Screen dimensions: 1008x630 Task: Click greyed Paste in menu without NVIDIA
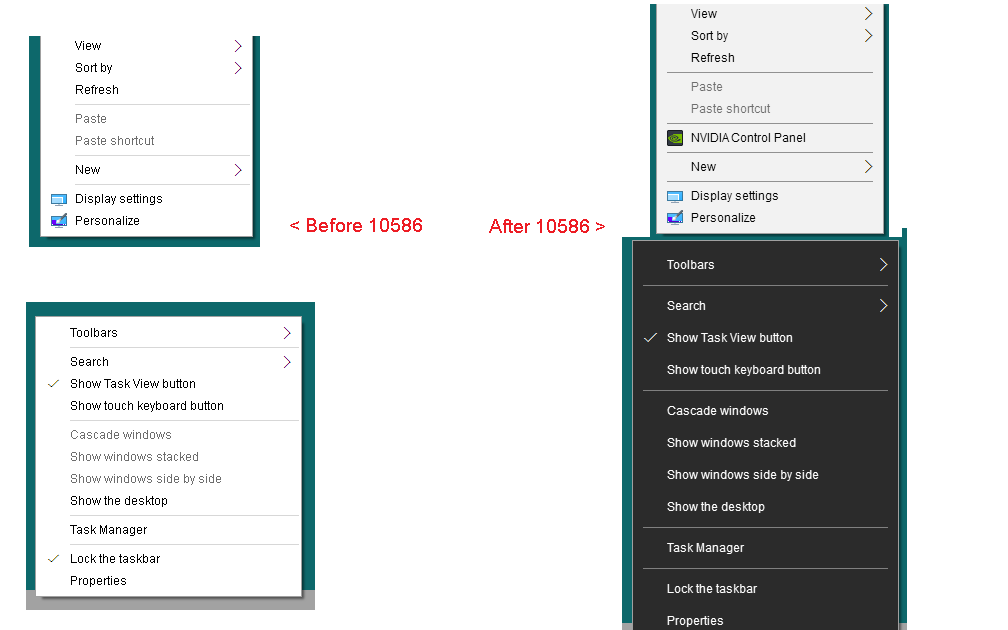[x=91, y=119]
